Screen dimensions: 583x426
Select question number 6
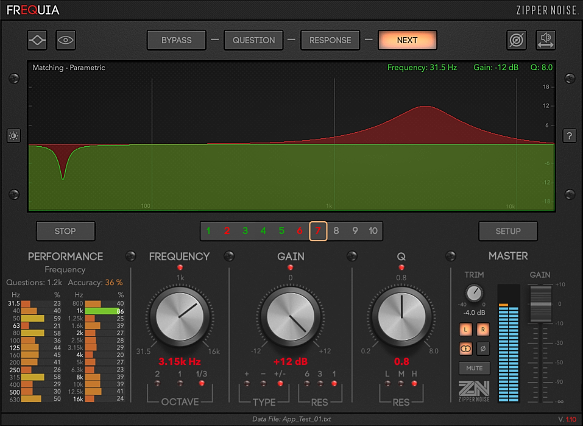pyautogui.click(x=300, y=231)
